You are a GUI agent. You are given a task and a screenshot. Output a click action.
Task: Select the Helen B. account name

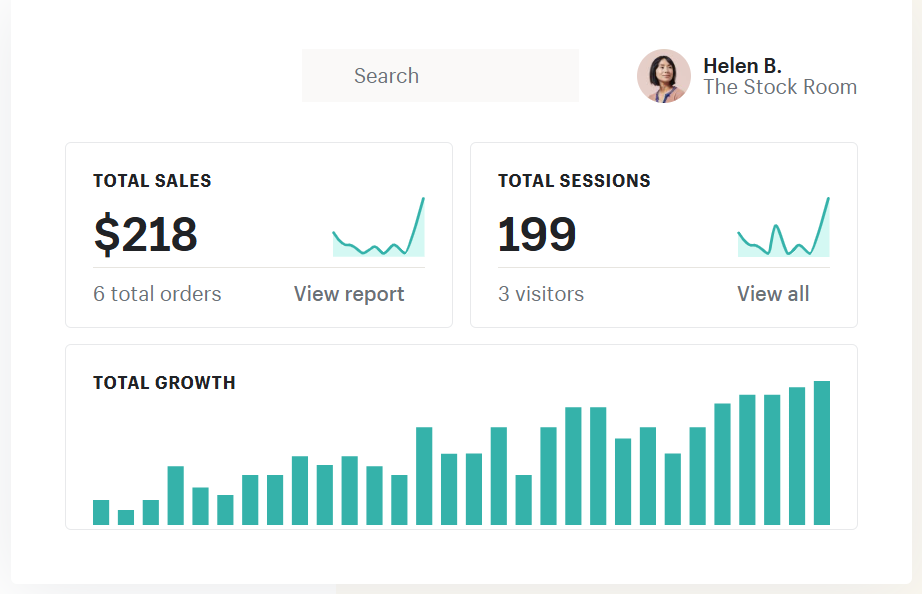742,66
